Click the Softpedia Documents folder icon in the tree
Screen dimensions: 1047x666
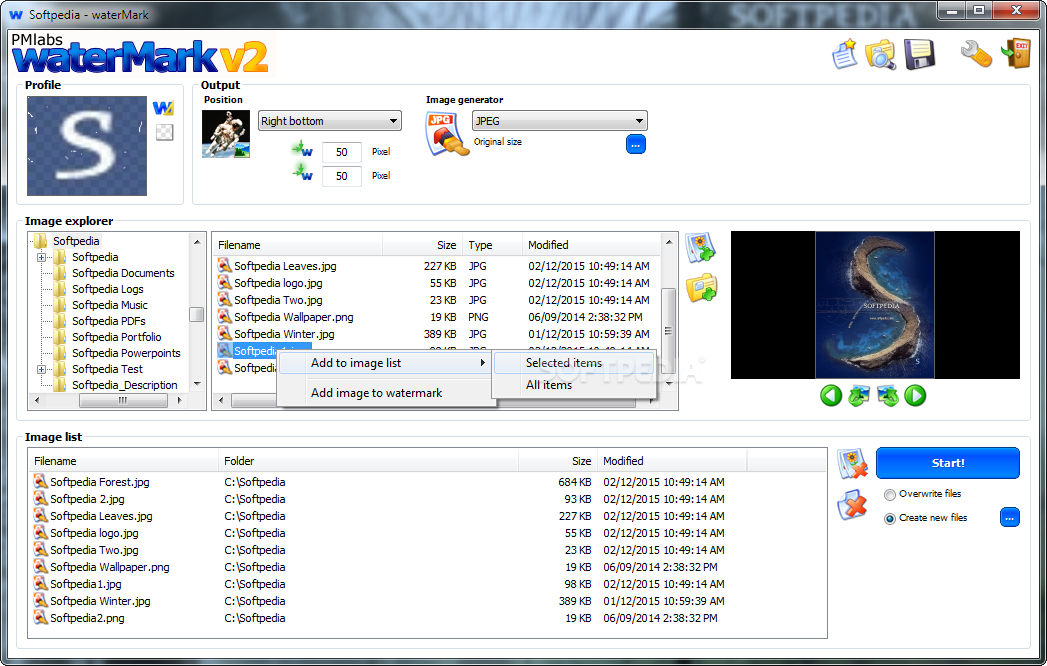coord(60,273)
